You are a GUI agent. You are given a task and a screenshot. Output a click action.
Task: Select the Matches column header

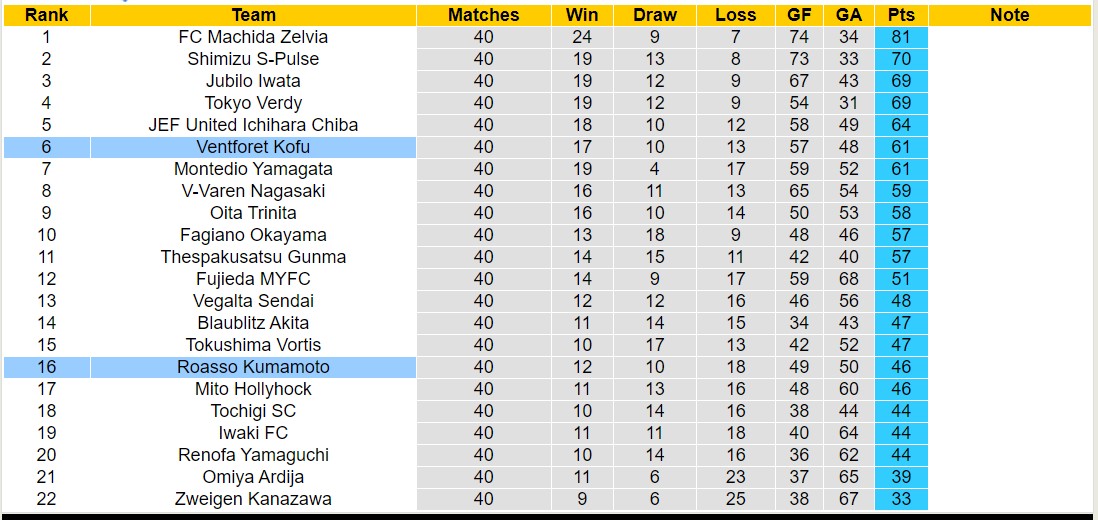pyautogui.click(x=483, y=15)
